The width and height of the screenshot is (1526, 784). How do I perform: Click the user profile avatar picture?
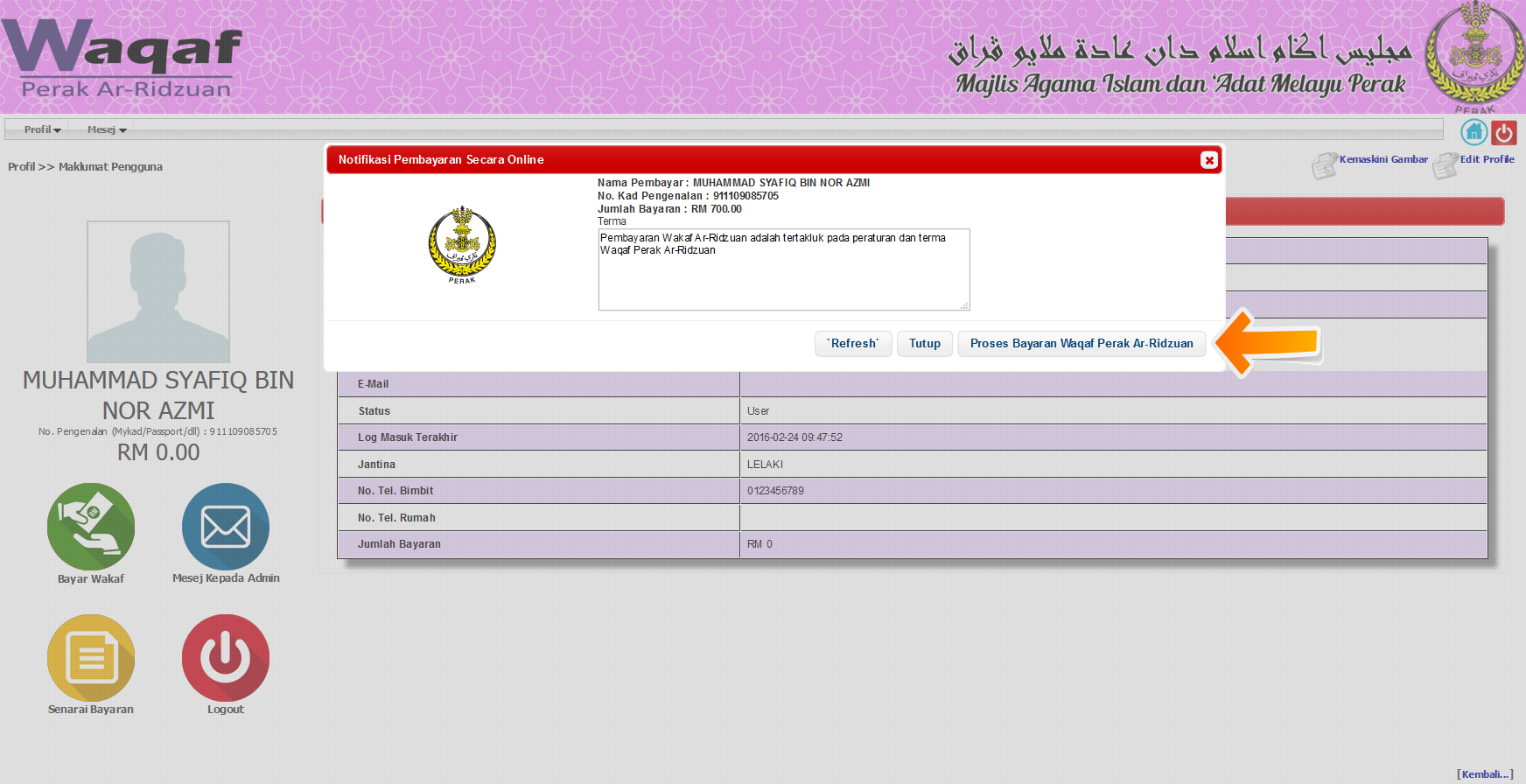[158, 291]
